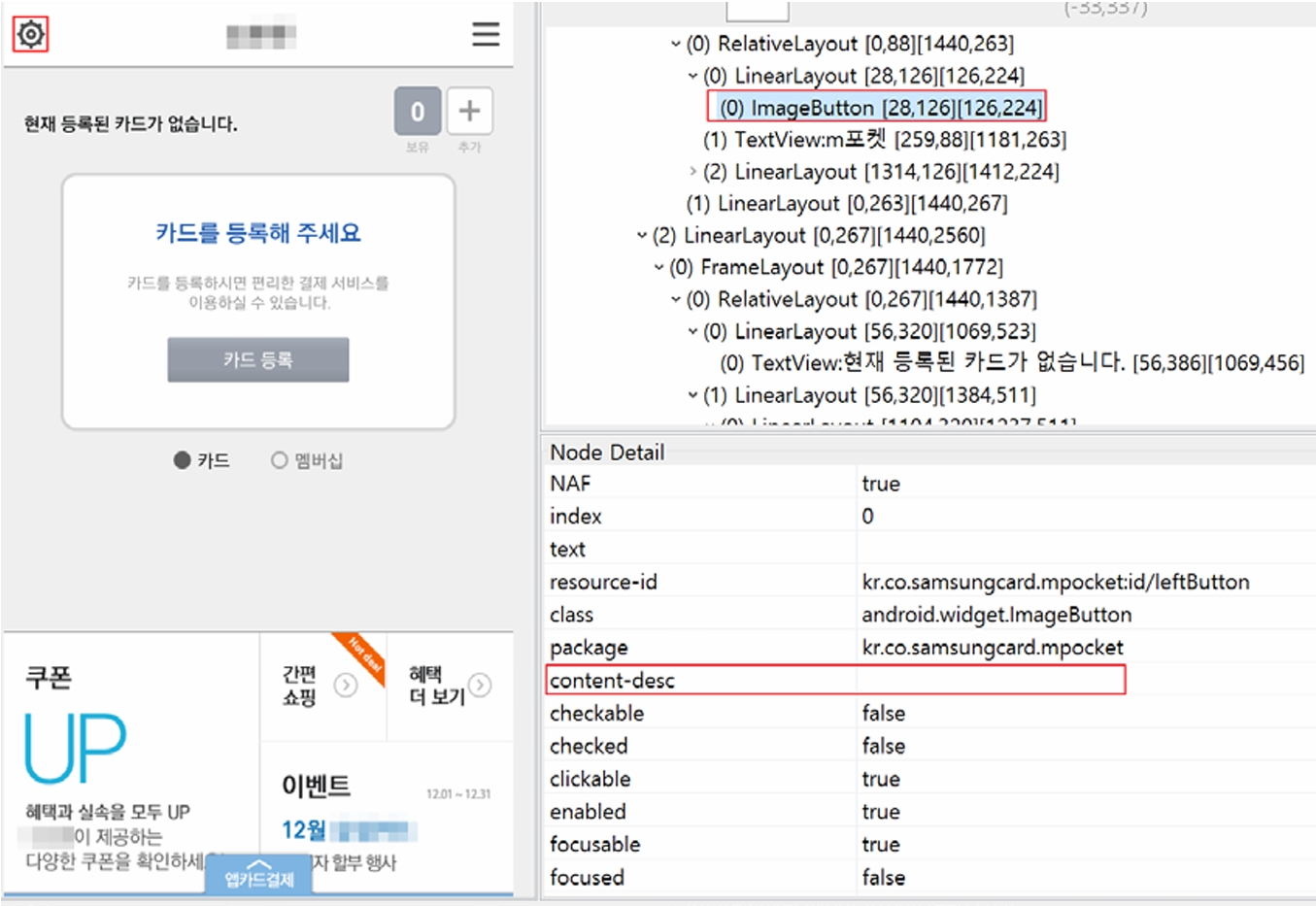The image size is (1316, 906).
Task: Tap the owned cards count icon showing 0
Action: click(x=418, y=112)
